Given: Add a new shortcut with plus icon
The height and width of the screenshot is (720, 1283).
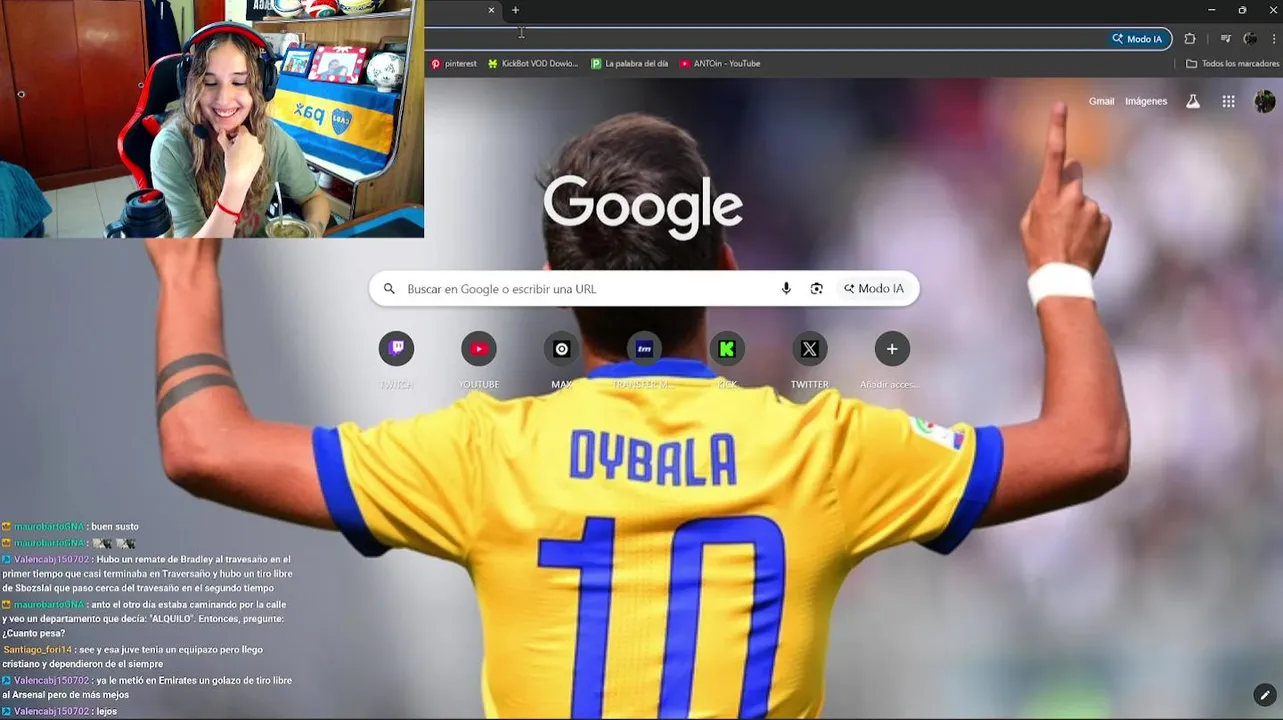Looking at the screenshot, I should [x=892, y=349].
